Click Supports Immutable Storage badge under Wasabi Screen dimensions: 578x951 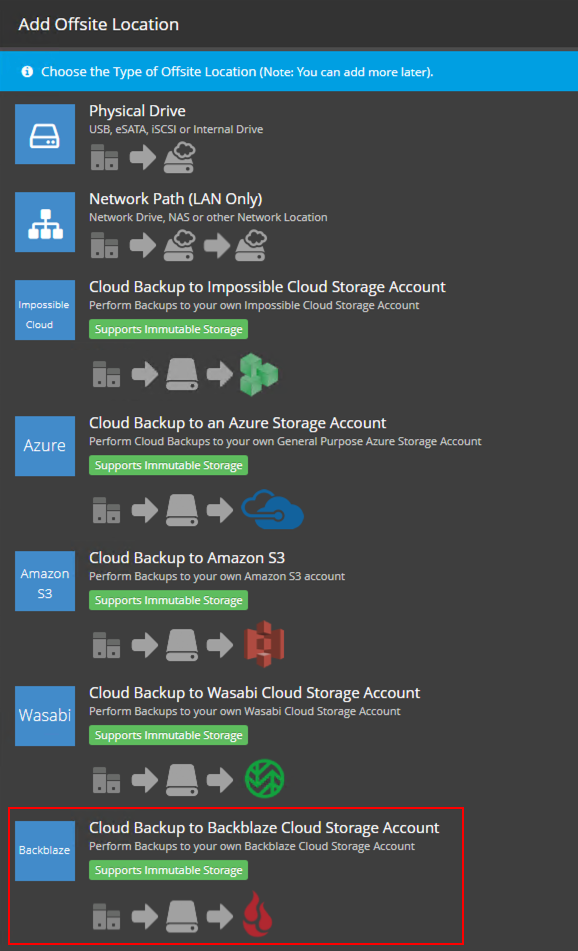[x=169, y=735]
